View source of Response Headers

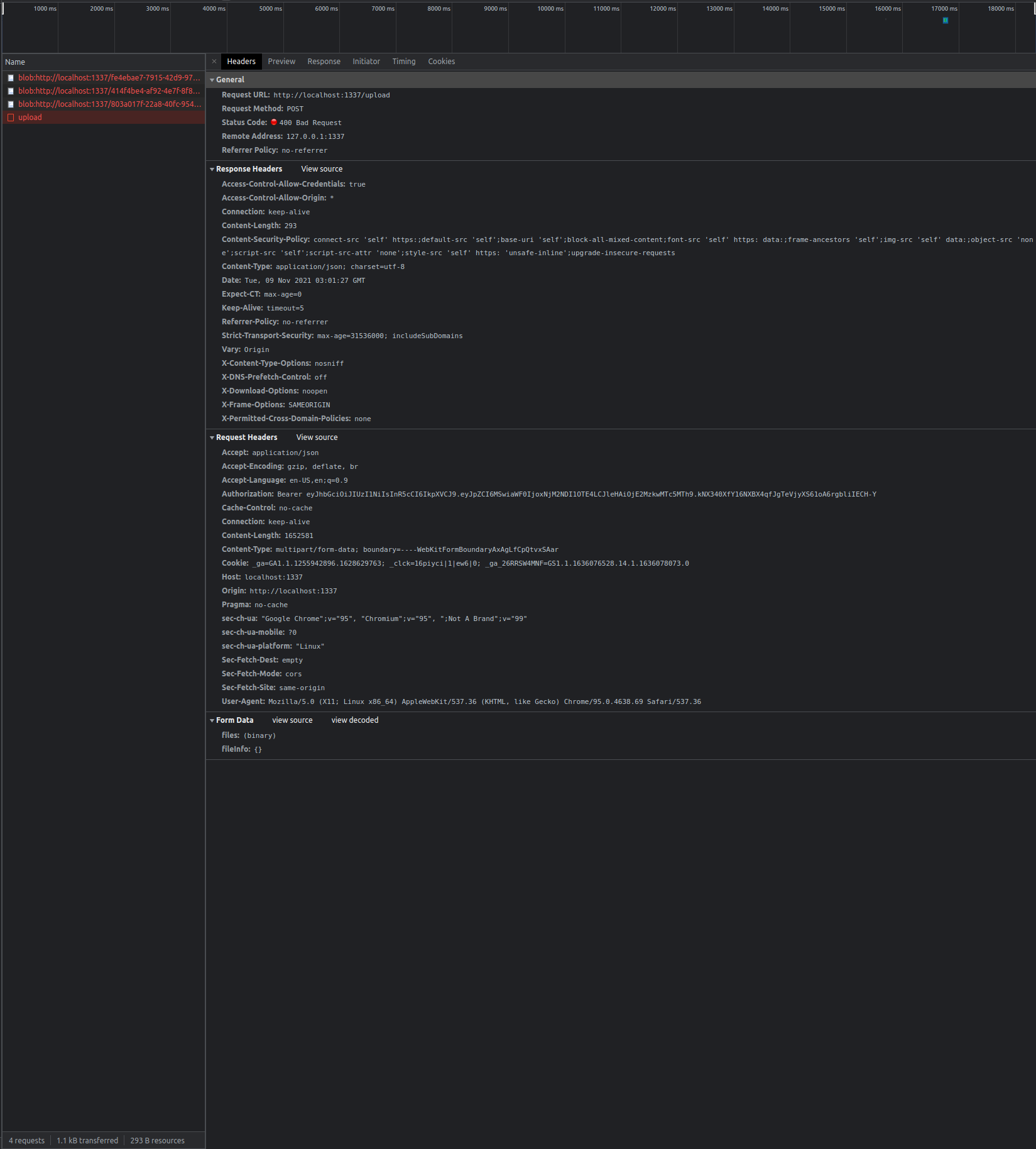click(x=322, y=169)
